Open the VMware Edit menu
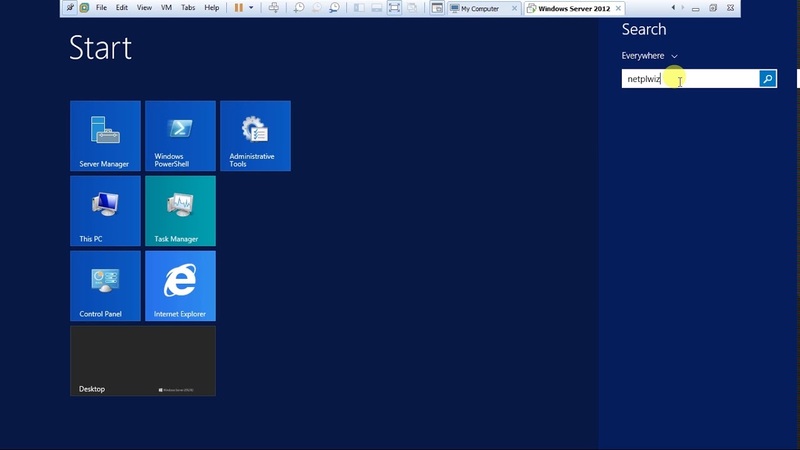The image size is (800, 450). (121, 8)
